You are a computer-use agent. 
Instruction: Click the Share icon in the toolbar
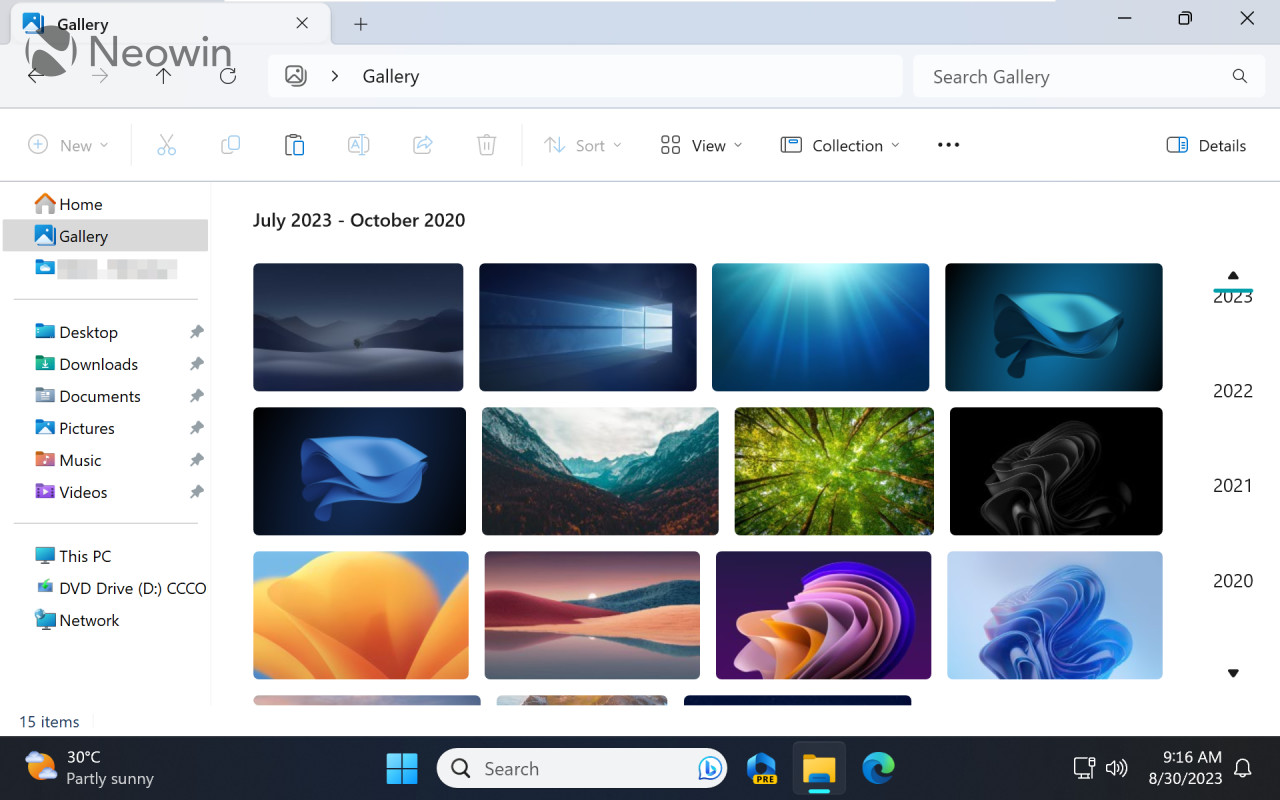tap(422, 144)
